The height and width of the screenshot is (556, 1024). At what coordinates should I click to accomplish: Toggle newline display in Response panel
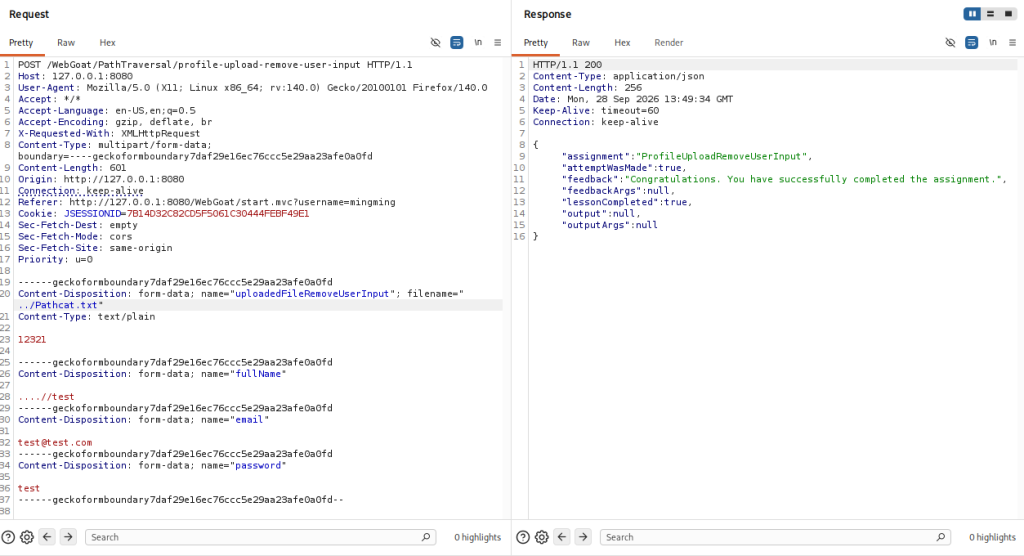coord(993,42)
